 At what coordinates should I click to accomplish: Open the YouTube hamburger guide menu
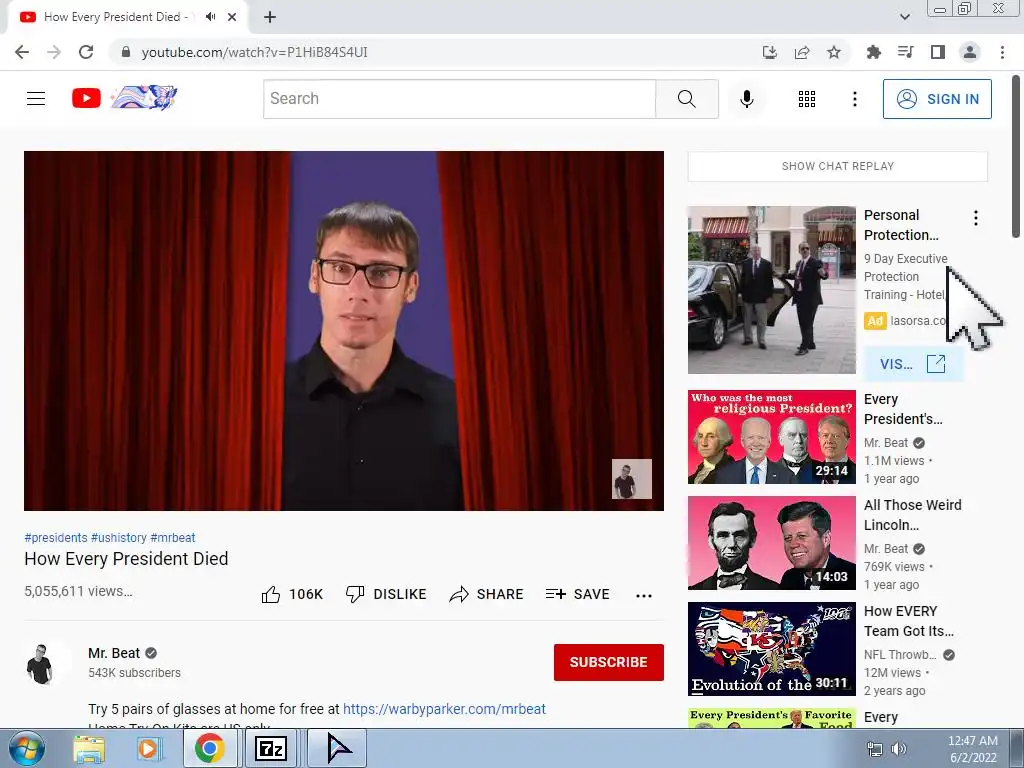(36, 99)
